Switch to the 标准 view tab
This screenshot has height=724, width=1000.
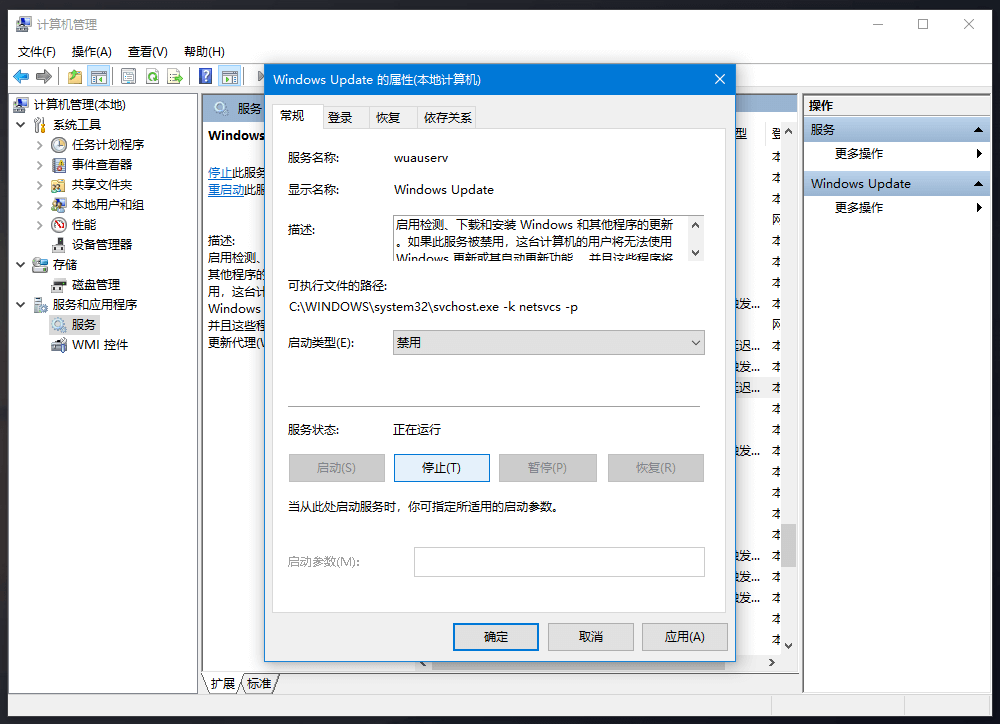259,684
